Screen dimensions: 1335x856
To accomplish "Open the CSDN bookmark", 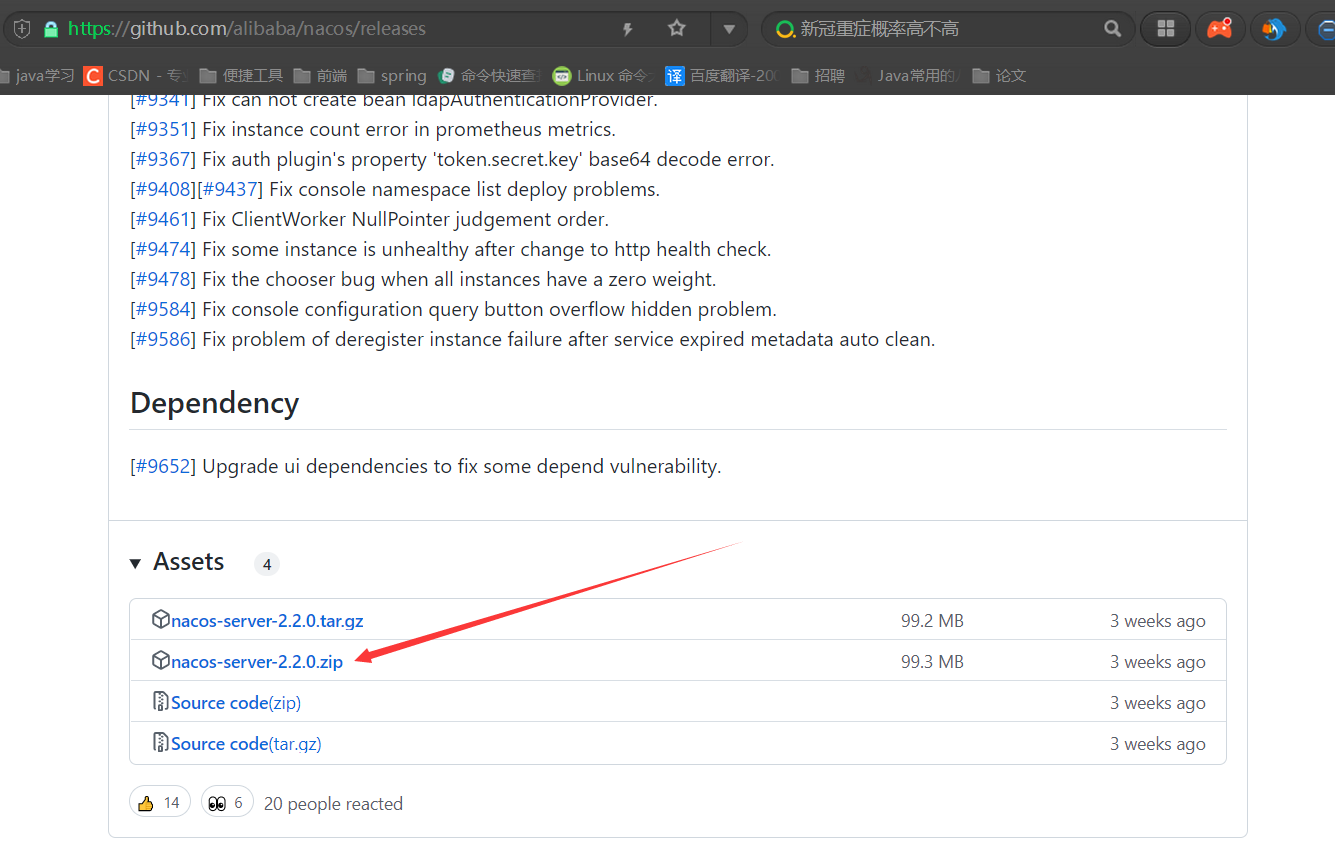I will [x=137, y=75].
